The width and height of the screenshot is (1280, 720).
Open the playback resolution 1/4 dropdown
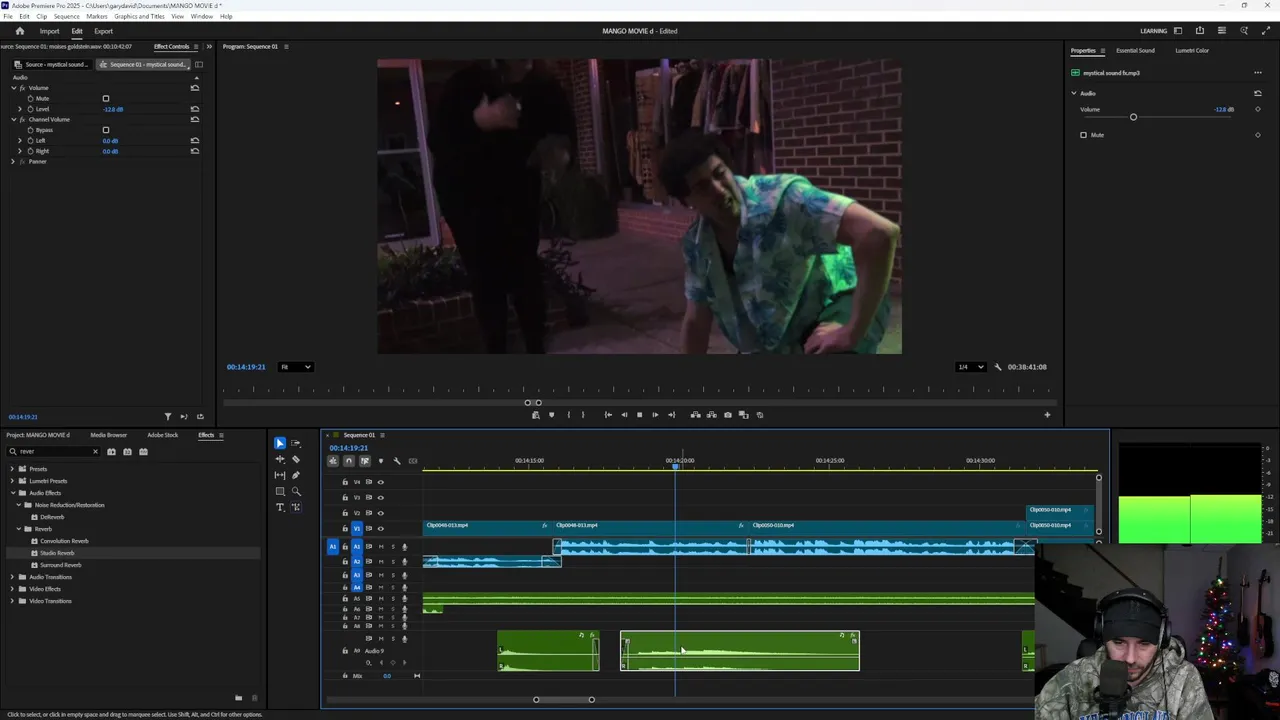[970, 367]
